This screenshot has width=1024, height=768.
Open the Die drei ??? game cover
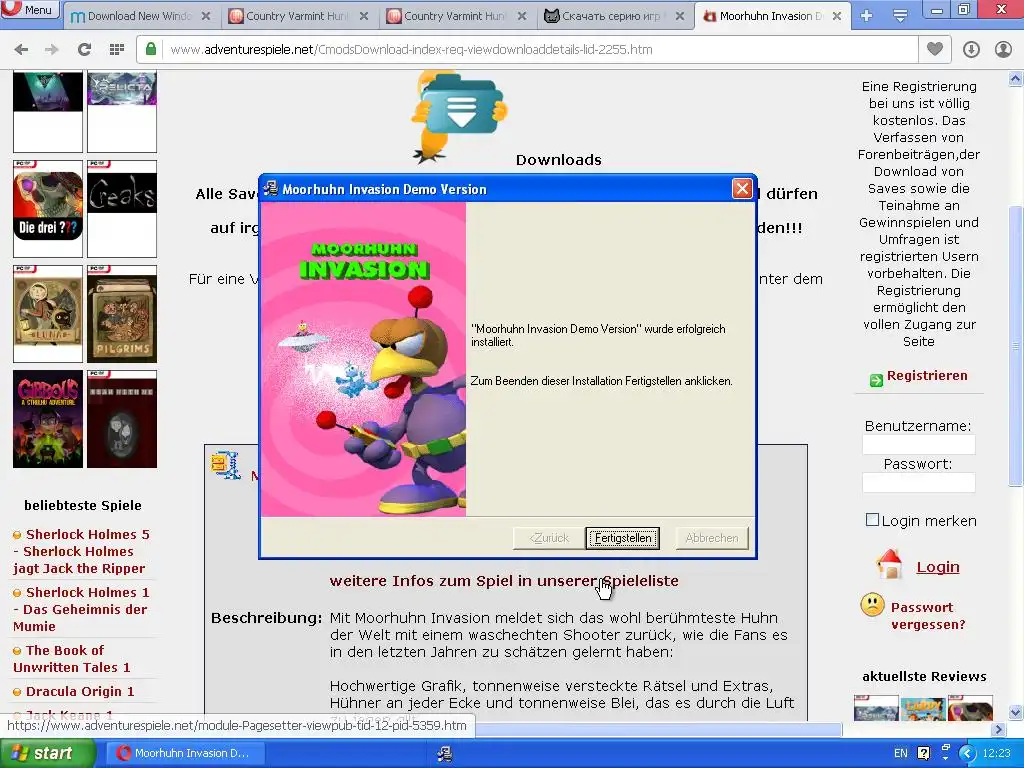pos(48,208)
